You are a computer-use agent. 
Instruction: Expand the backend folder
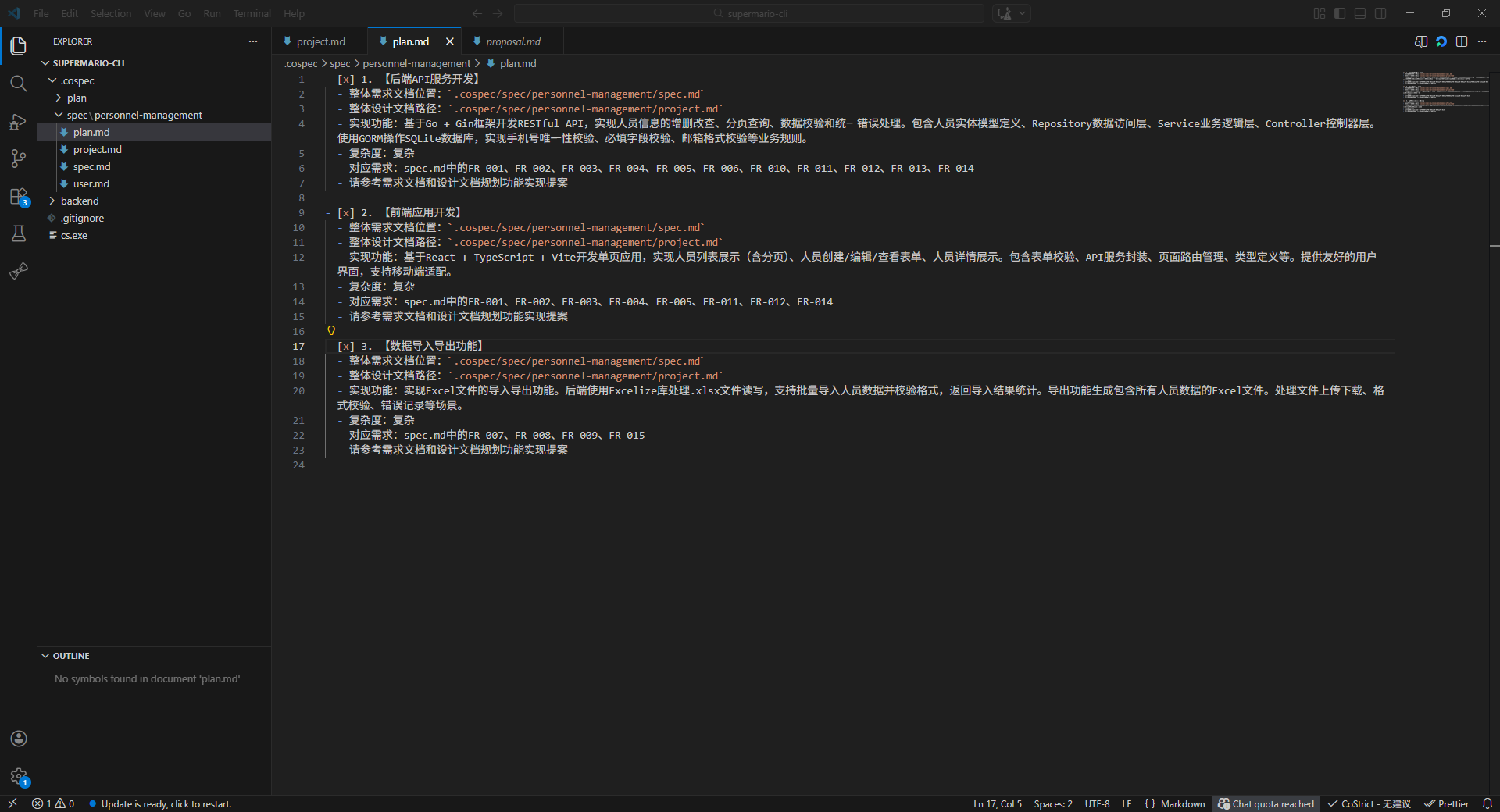click(80, 201)
